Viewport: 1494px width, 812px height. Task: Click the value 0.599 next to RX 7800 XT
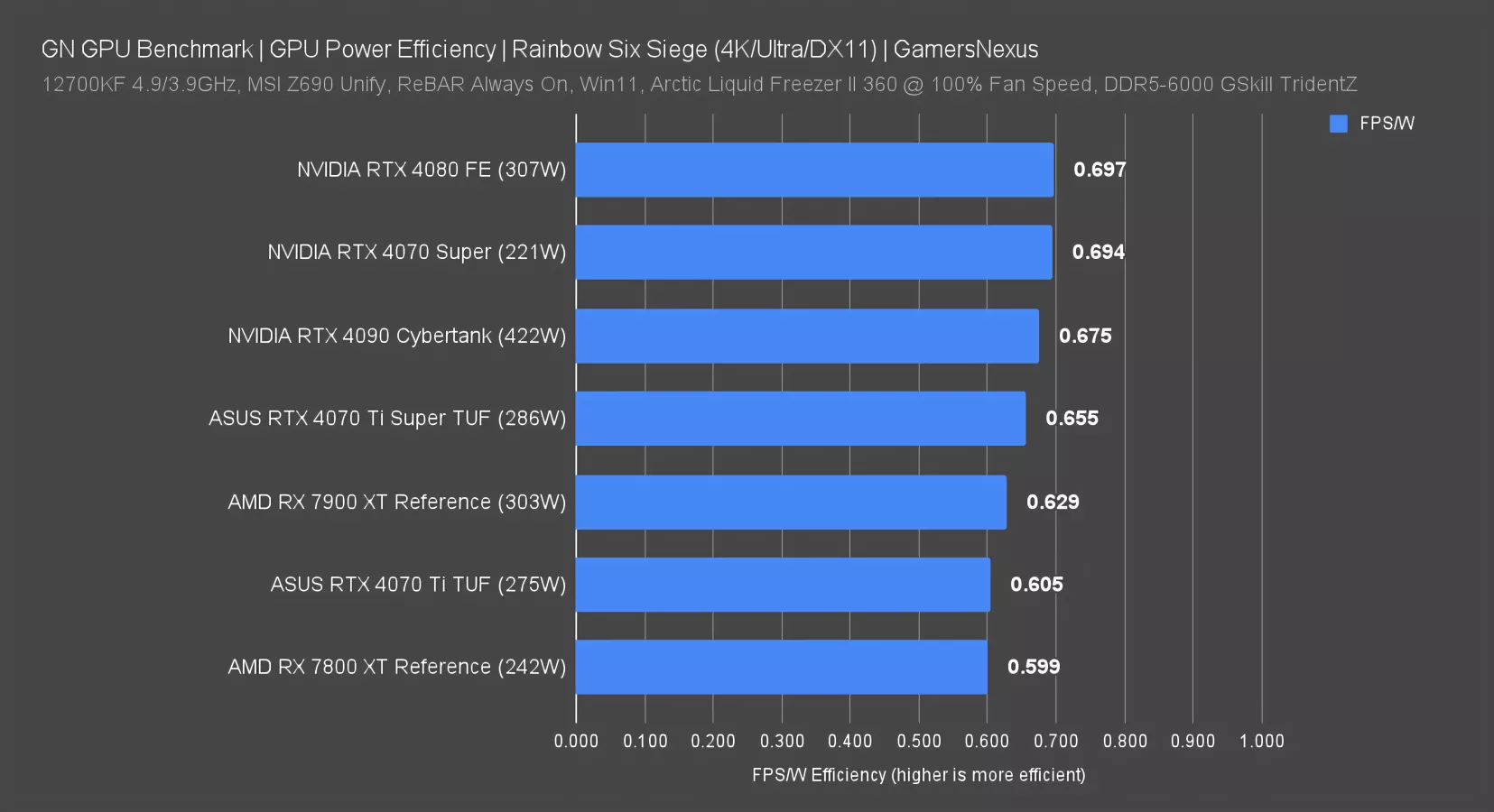point(1035,668)
